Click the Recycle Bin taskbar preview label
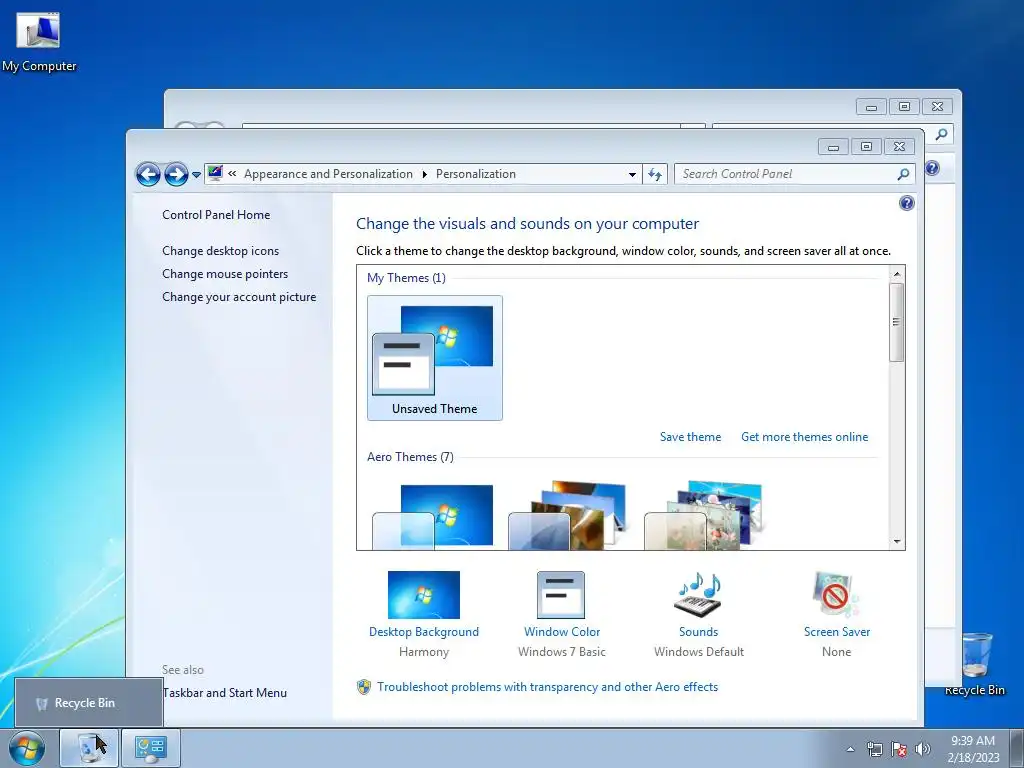This screenshot has height=768, width=1024. point(84,703)
